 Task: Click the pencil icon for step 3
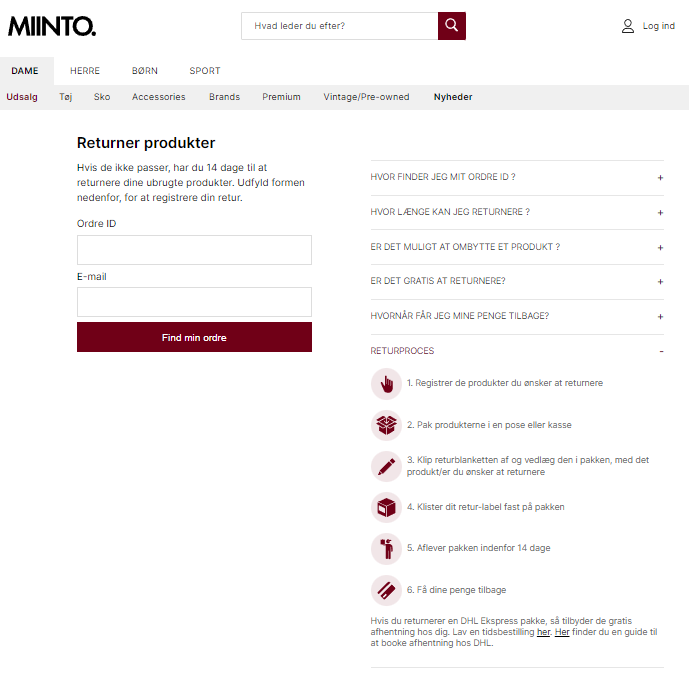(x=386, y=466)
